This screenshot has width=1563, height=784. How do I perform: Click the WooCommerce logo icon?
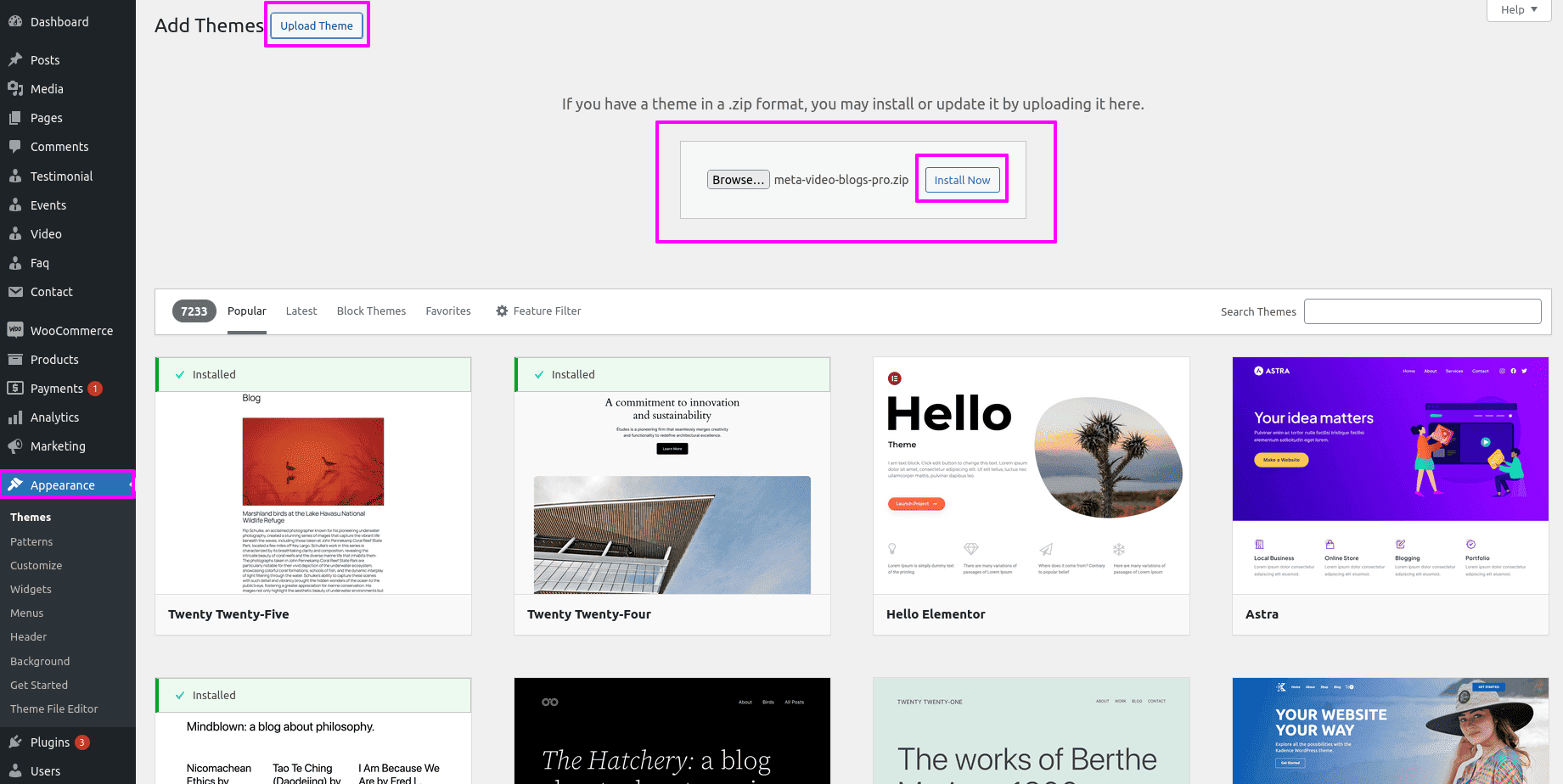pos(15,330)
